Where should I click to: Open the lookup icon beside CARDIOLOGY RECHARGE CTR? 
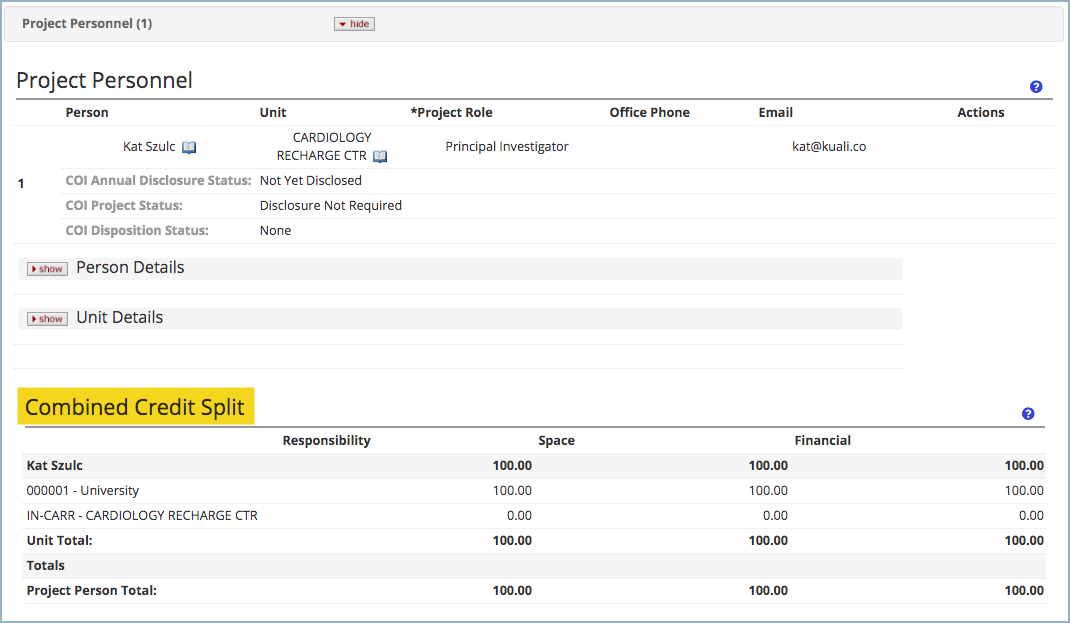point(379,156)
